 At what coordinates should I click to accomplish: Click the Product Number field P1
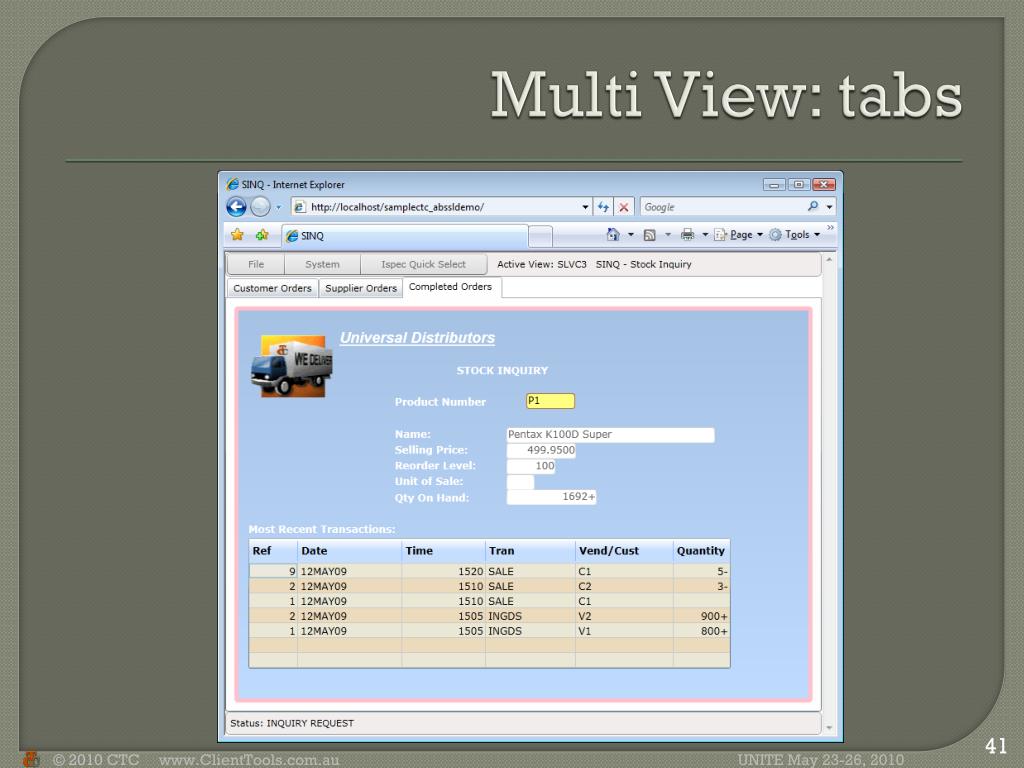[550, 401]
